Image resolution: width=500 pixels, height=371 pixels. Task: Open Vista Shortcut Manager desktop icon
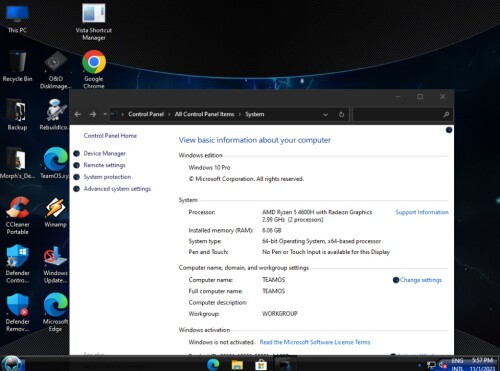pyautogui.click(x=94, y=22)
